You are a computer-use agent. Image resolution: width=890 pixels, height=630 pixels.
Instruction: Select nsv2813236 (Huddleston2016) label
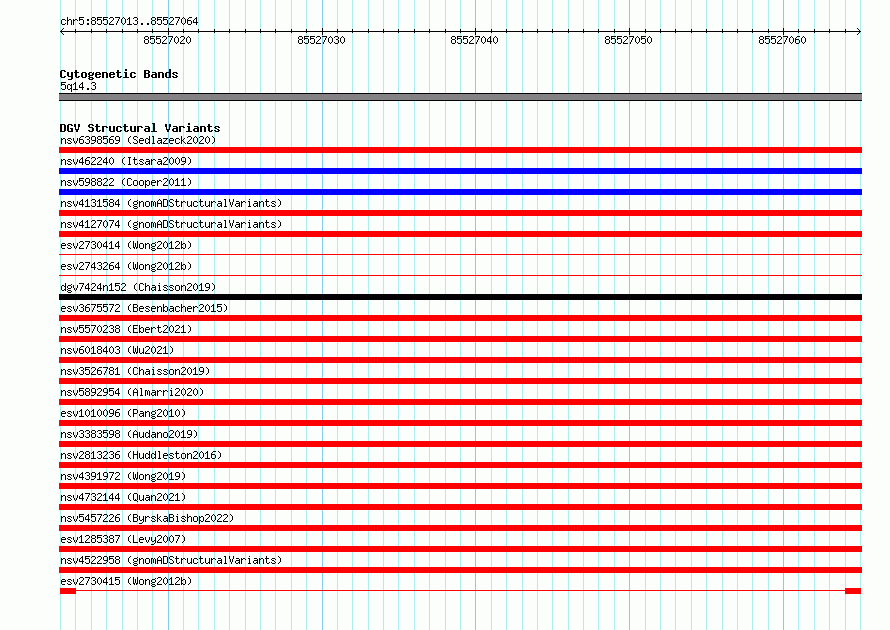coord(141,455)
